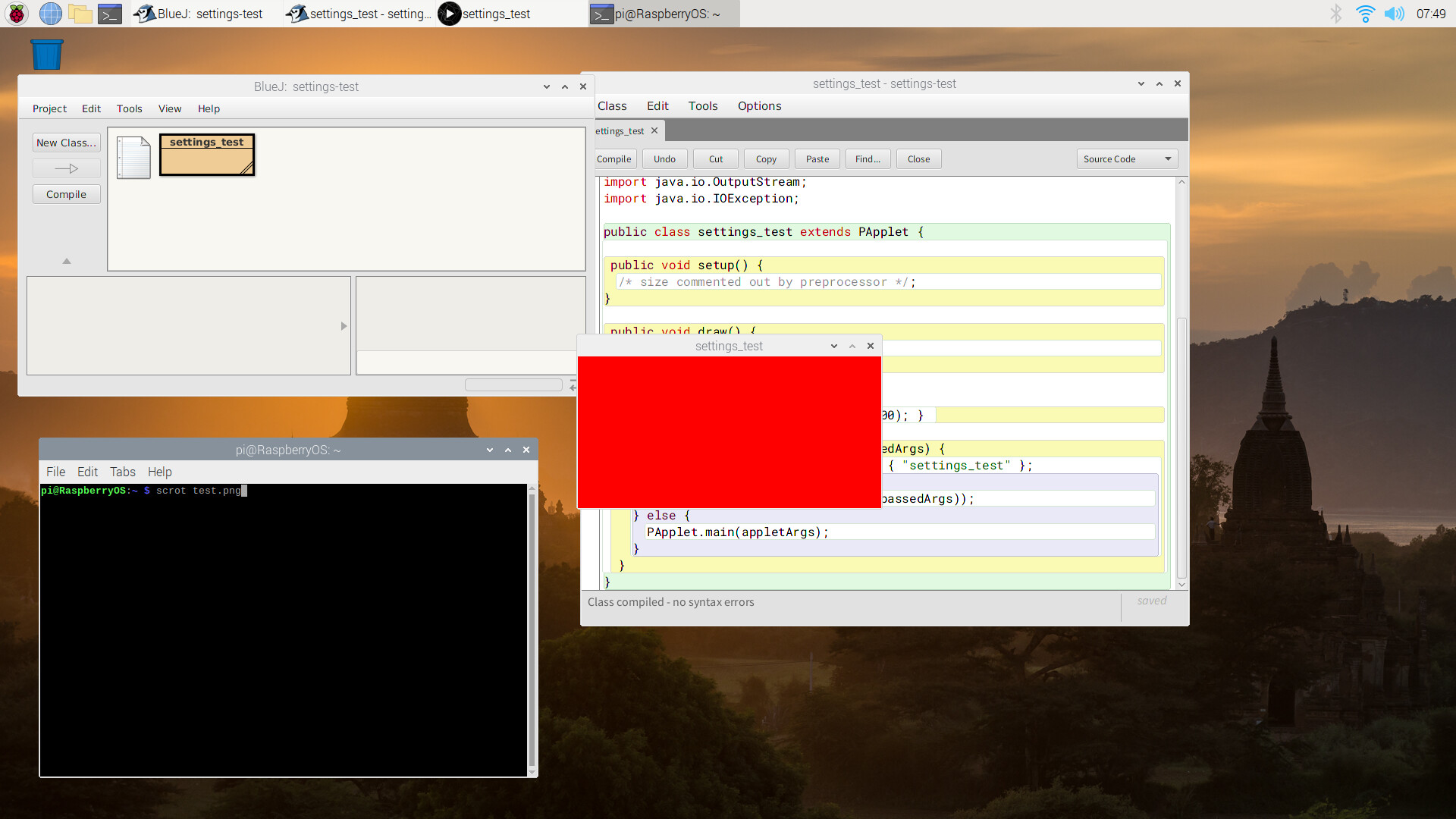Open the Wastebasket on the desktop

point(46,55)
